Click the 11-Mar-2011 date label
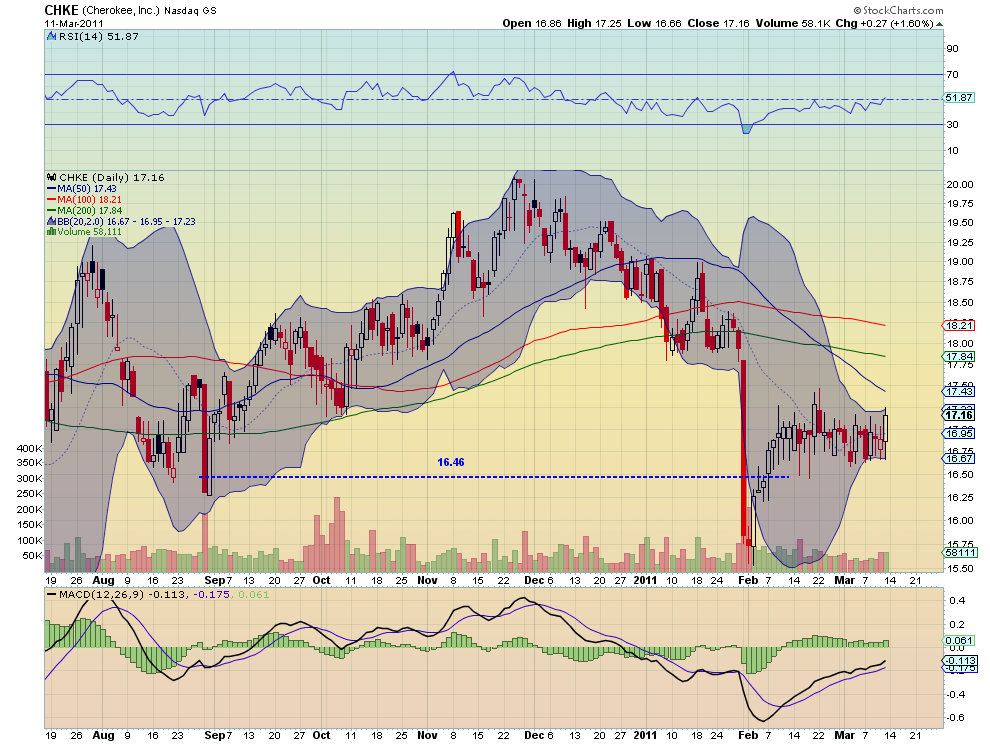Viewport: 990px width, 744px height. 73,23
